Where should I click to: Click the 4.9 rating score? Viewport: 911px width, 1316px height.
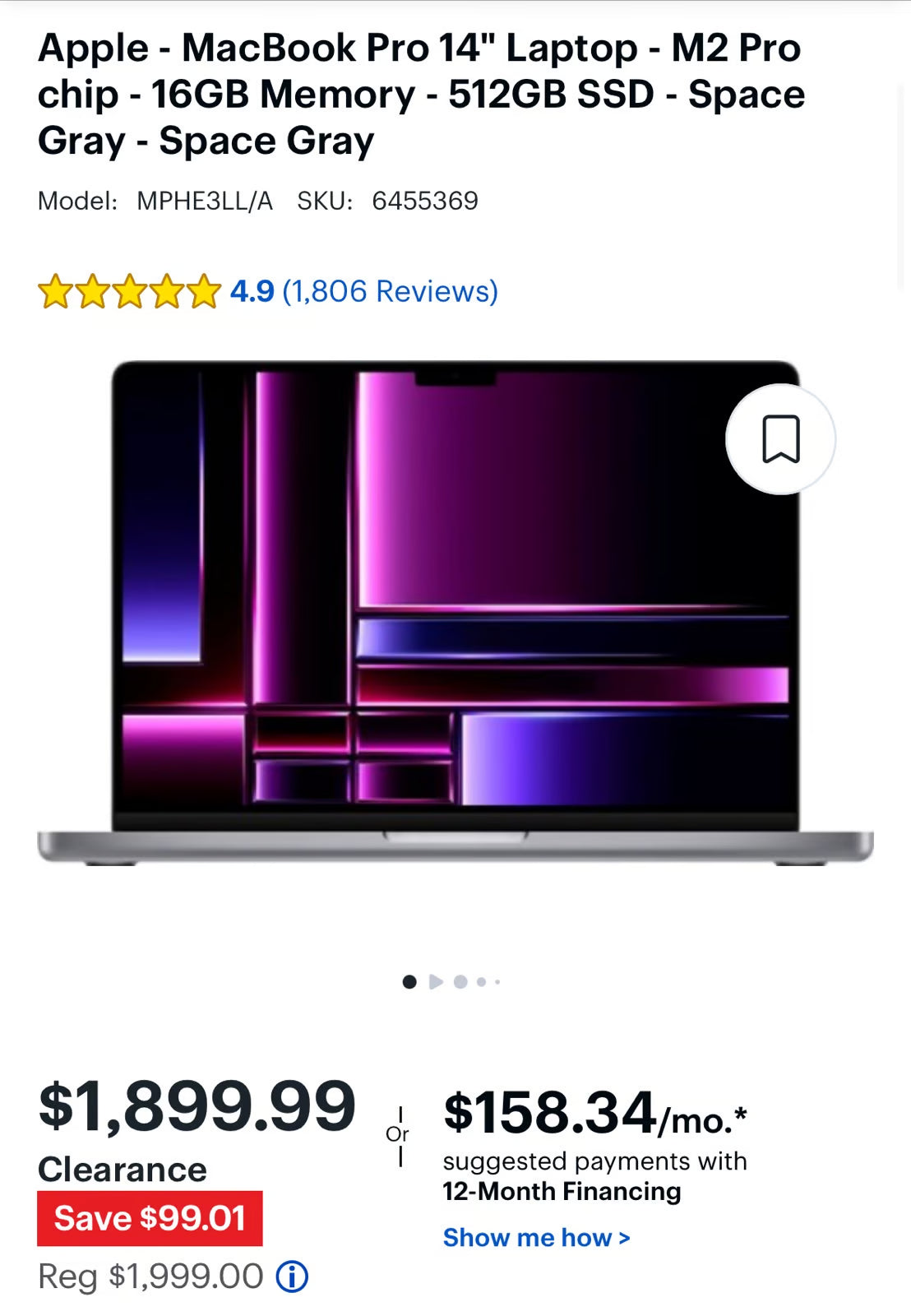coord(252,291)
